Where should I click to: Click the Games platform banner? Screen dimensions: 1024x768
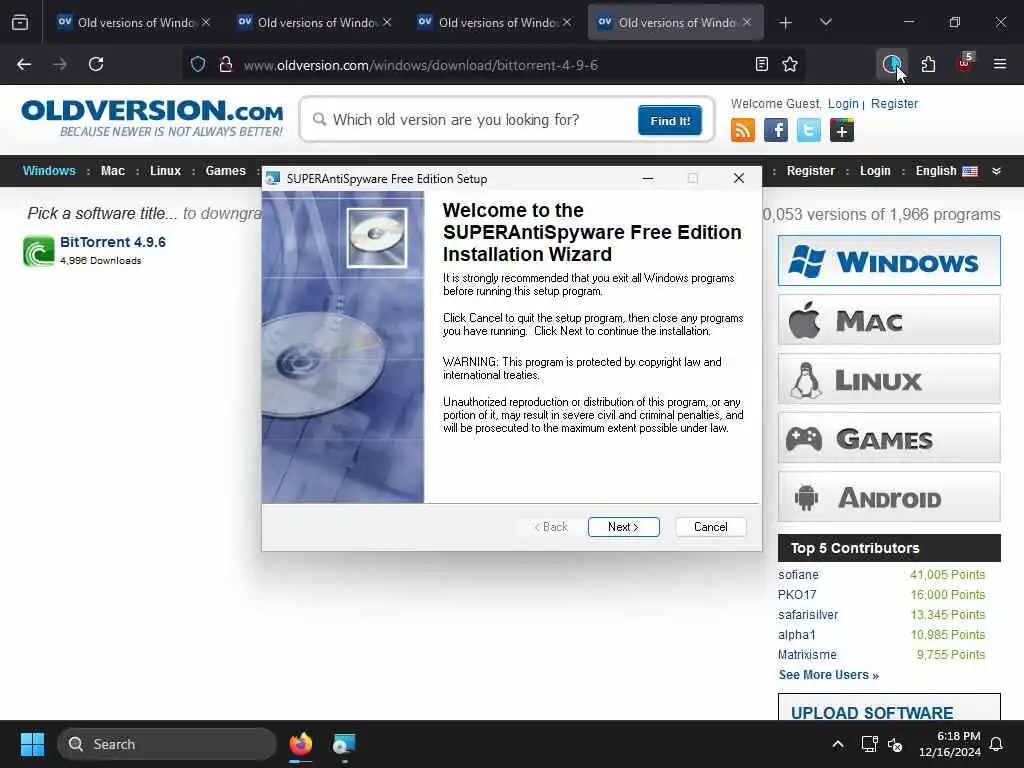(889, 438)
